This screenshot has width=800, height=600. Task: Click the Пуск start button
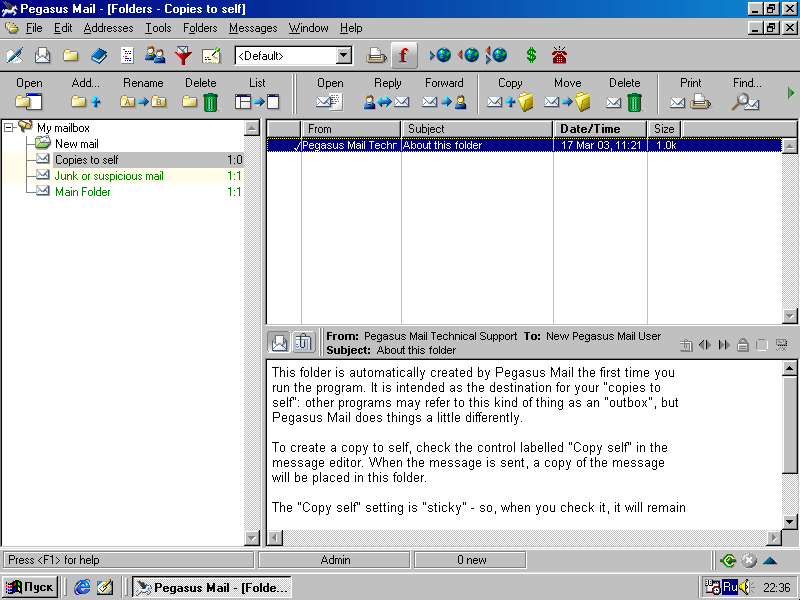(x=30, y=587)
